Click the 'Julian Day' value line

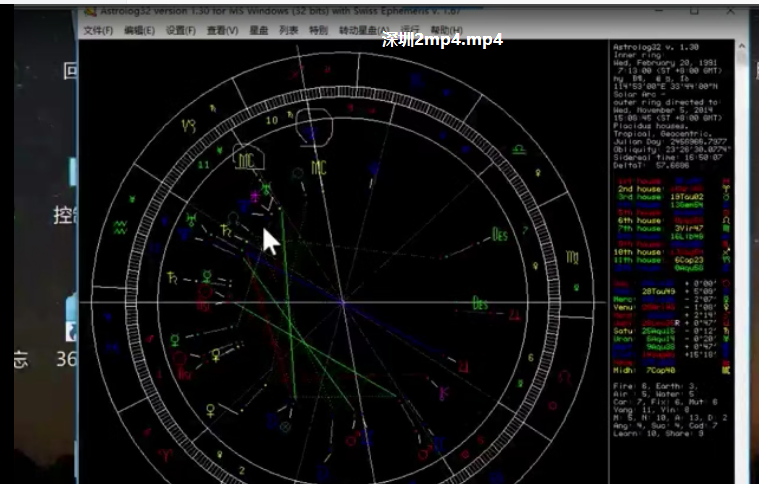tap(670, 142)
